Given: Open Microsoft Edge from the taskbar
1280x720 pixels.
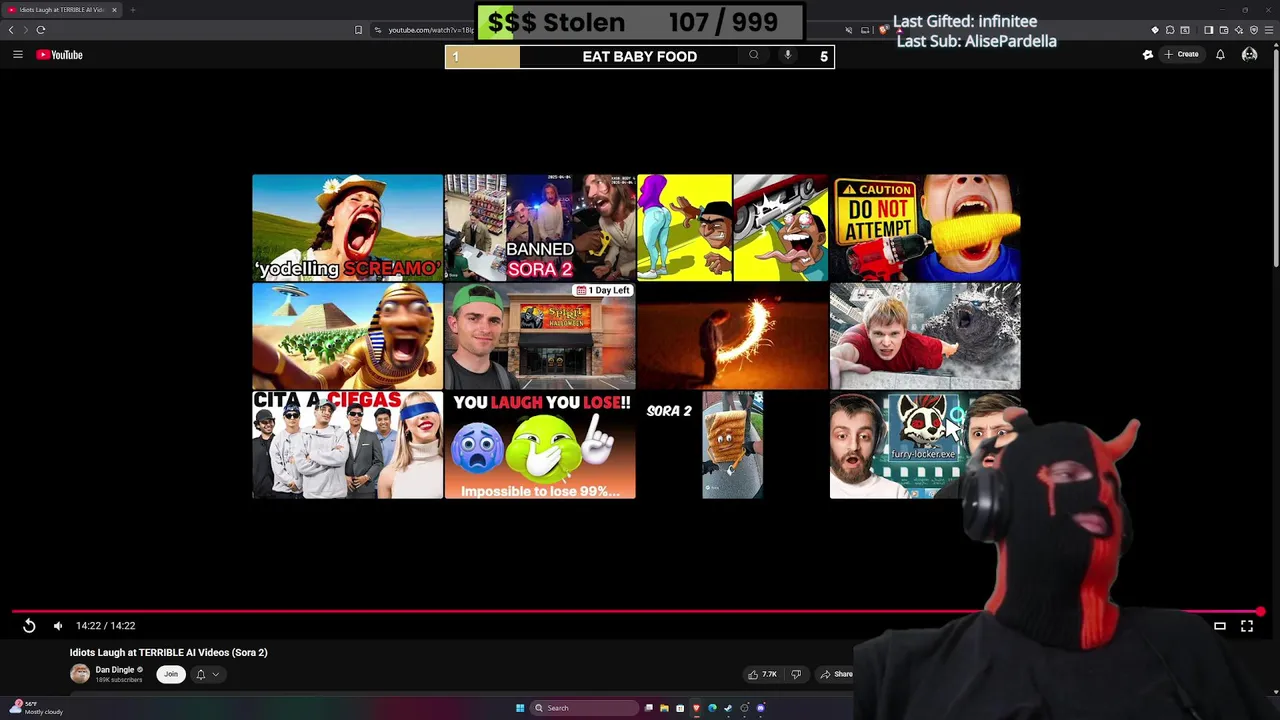Looking at the screenshot, I should click(712, 708).
